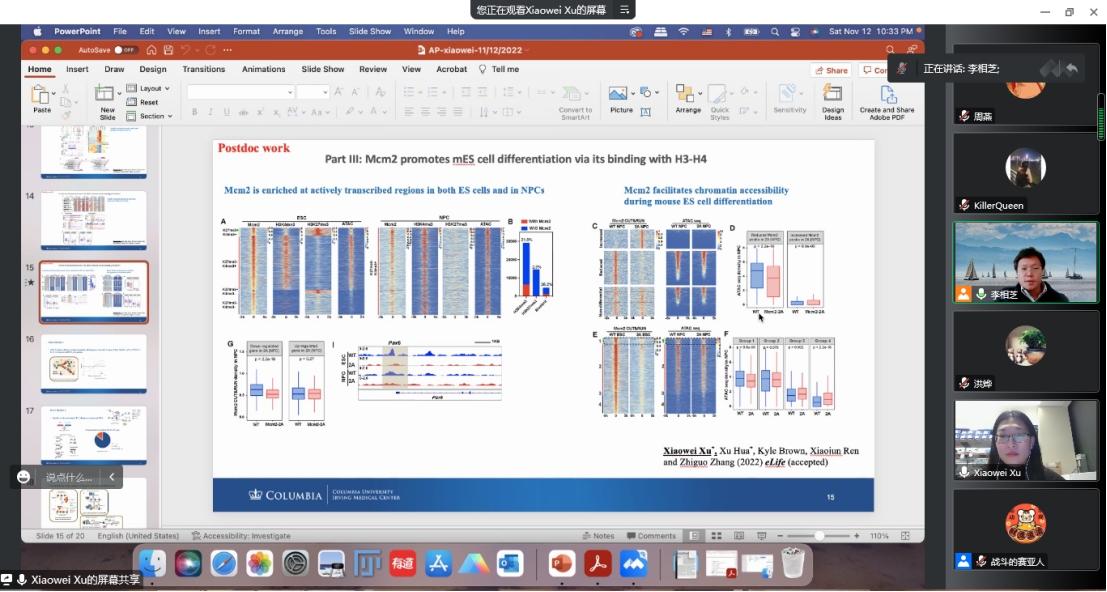This screenshot has height=592, width=1107.
Task: Click the Home icon in the title bar
Action: (152, 50)
